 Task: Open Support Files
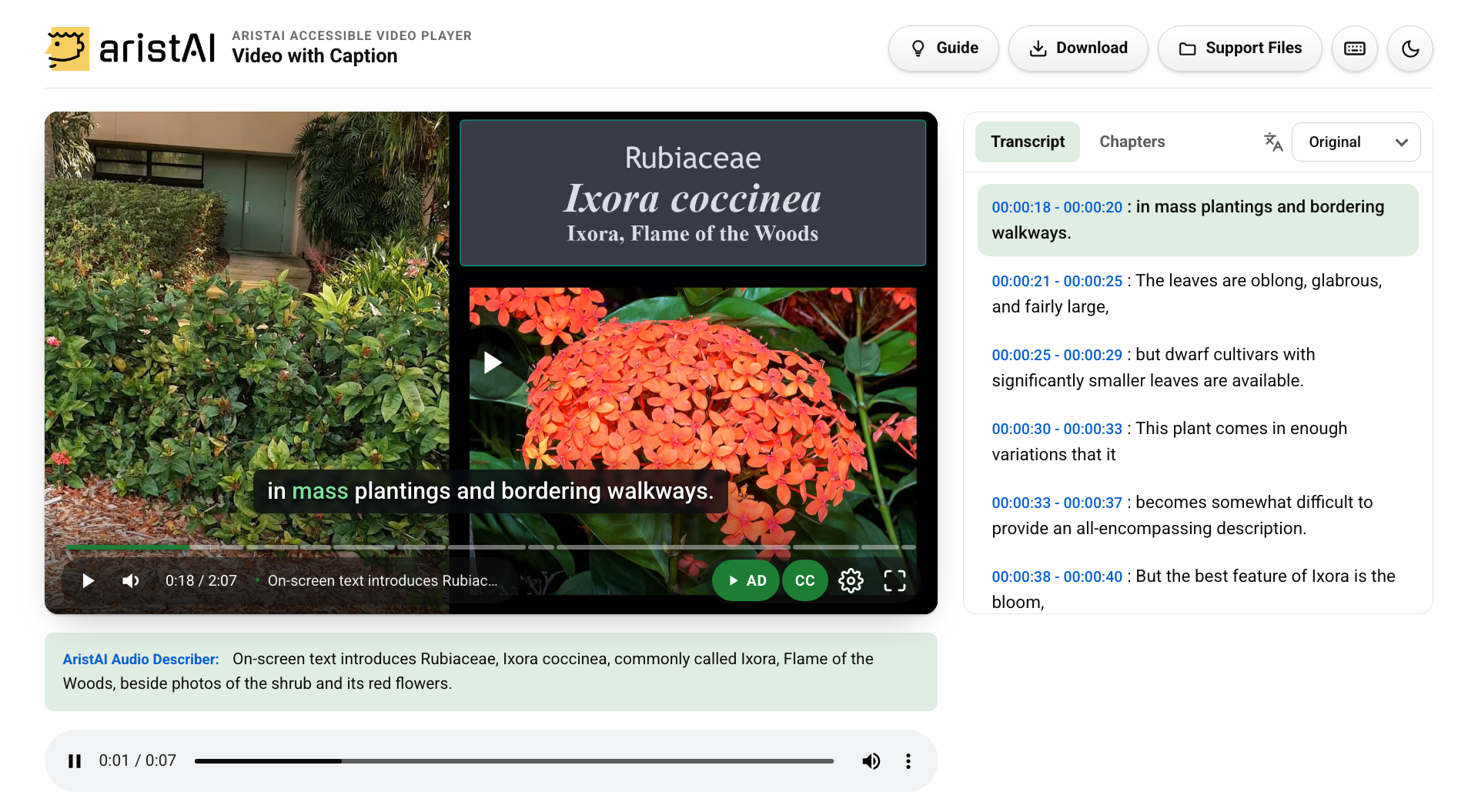click(x=1240, y=48)
